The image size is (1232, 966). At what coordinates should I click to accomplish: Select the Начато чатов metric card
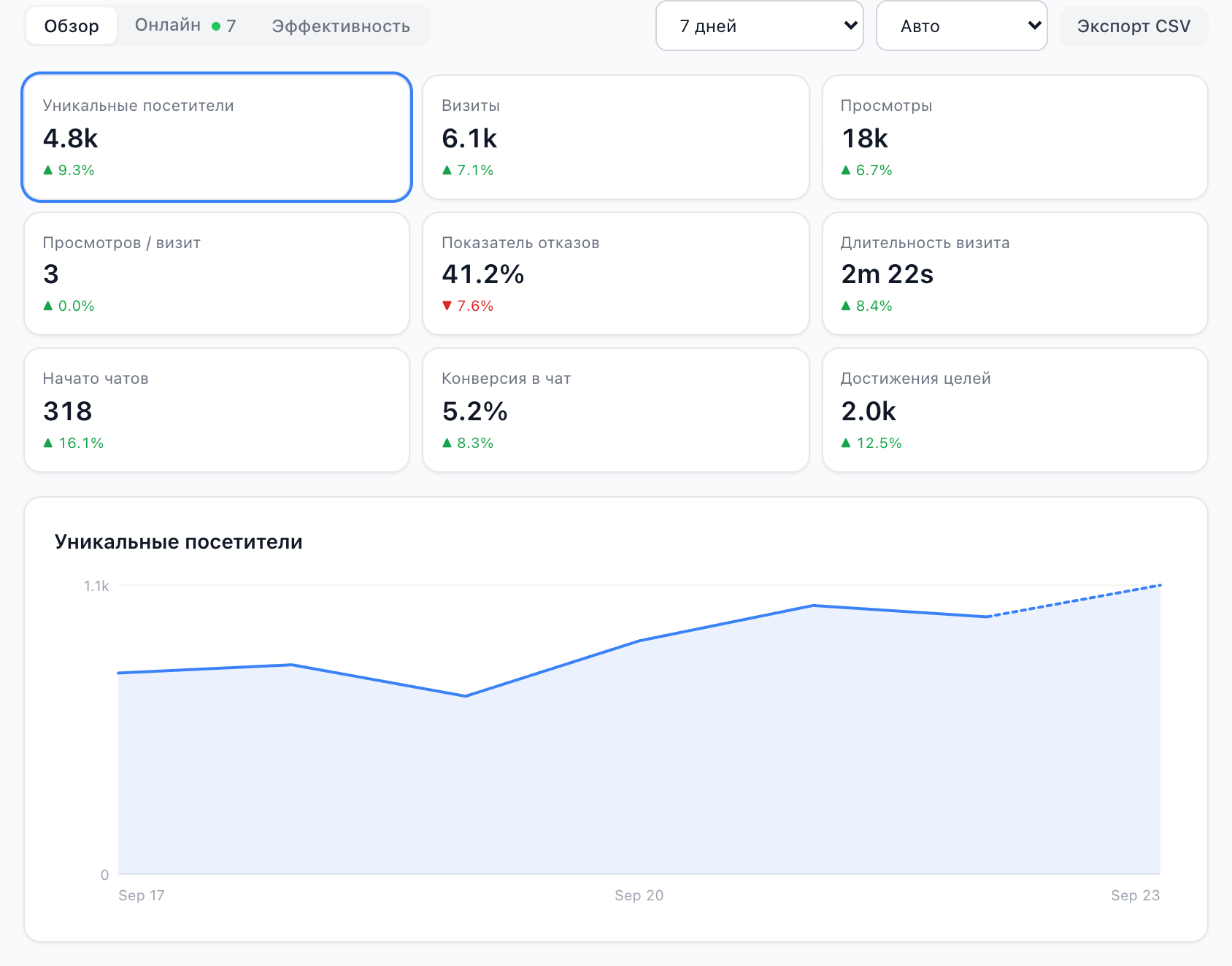217,410
